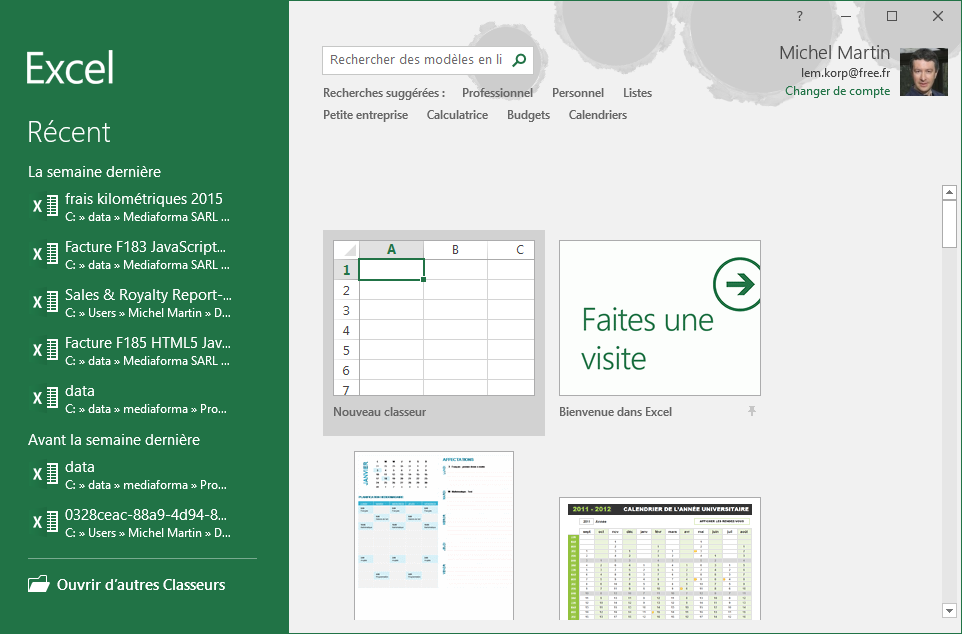962x634 pixels.
Task: Click the folder icon for Ouvrir d'autres Classeurs
Action: [x=38, y=585]
